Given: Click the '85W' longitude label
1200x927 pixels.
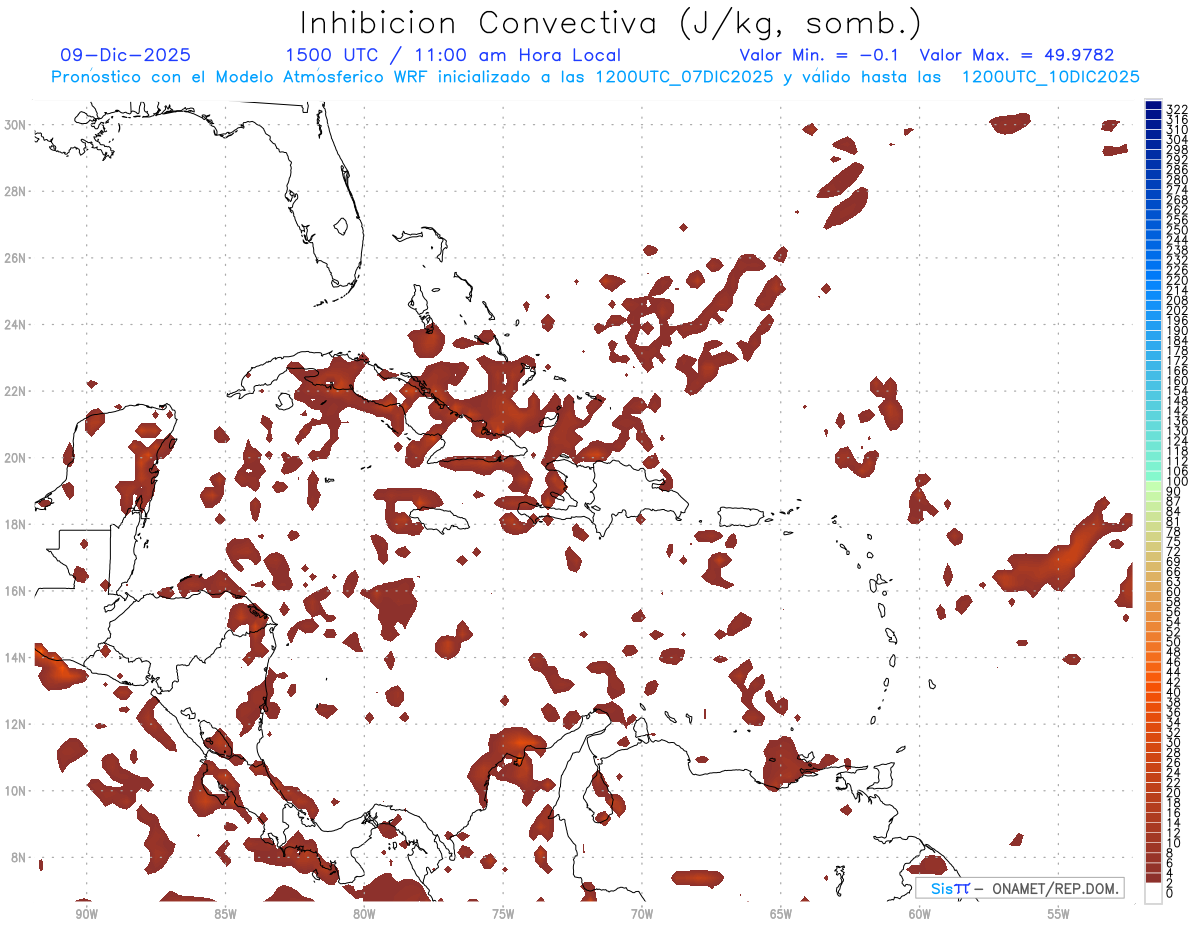Looking at the screenshot, I should 225,913.
